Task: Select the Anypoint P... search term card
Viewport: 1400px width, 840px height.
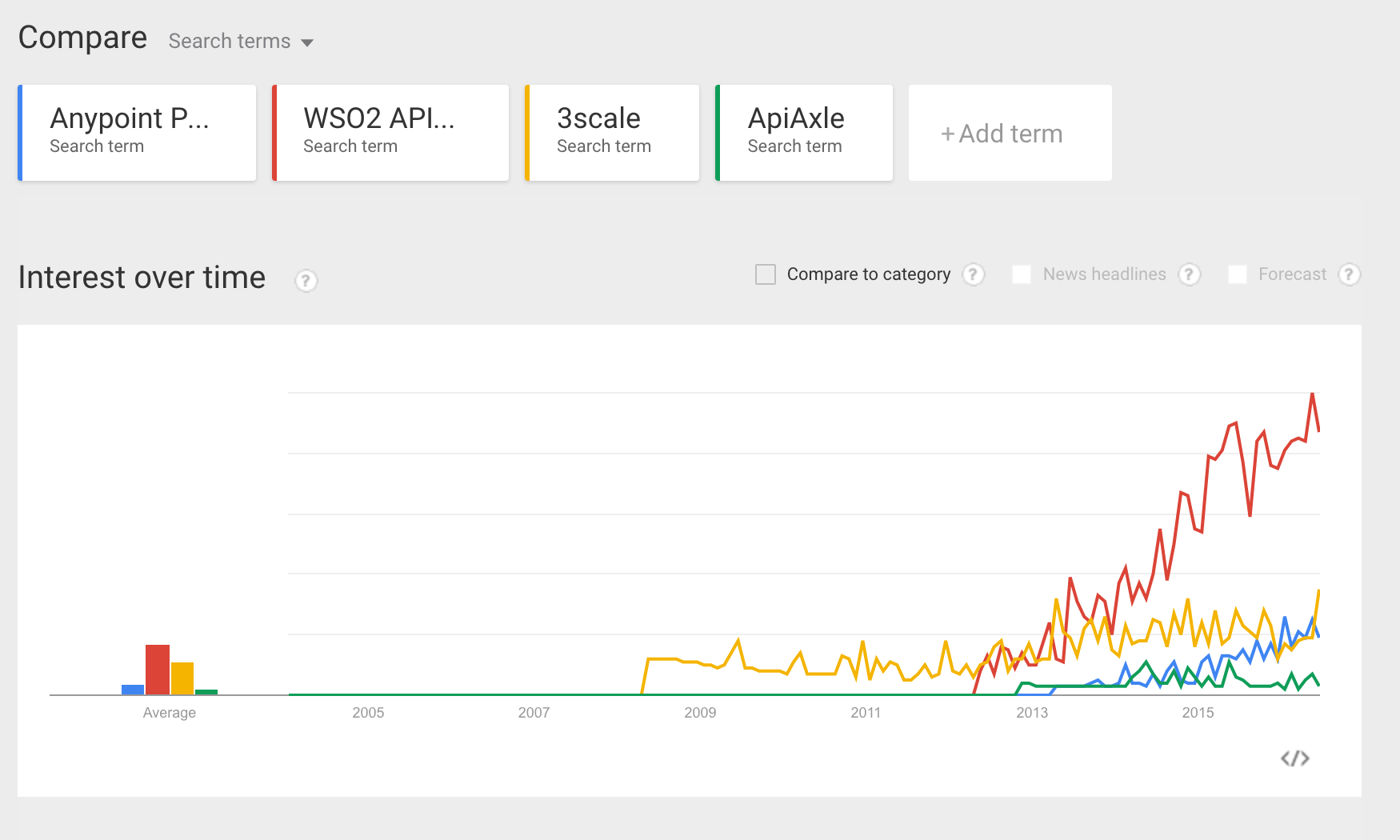Action: (x=138, y=133)
